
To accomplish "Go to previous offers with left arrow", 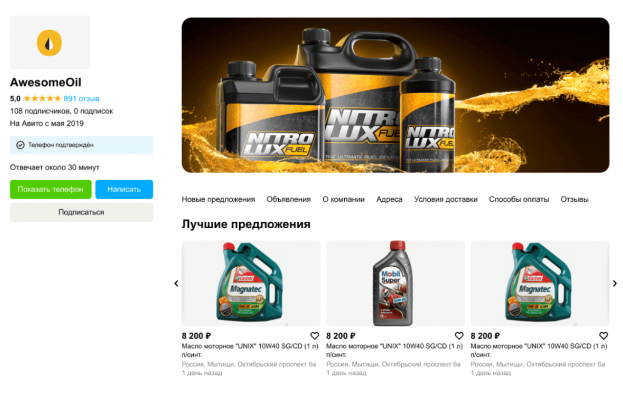I will click(x=176, y=283).
